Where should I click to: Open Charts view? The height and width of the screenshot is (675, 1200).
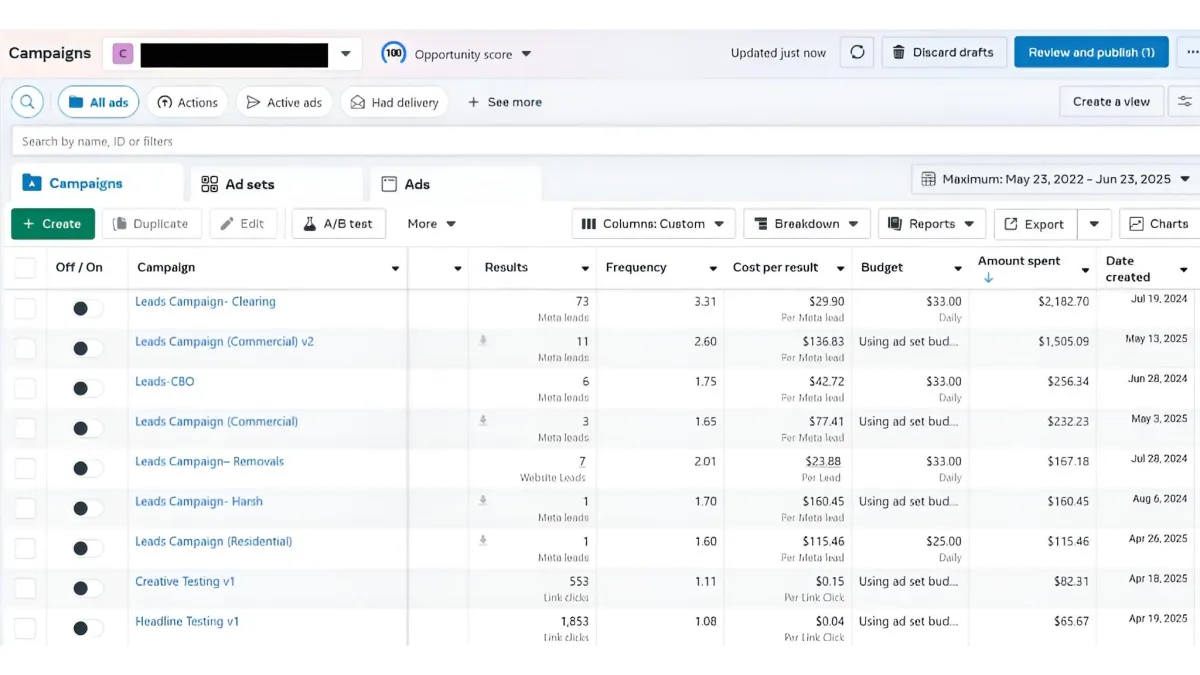[1158, 224]
